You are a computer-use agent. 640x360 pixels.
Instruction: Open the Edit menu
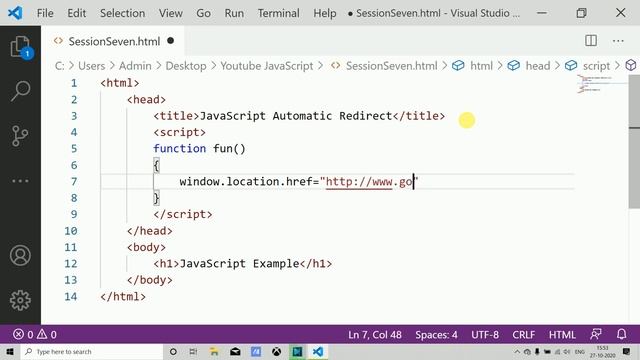pos(76,13)
